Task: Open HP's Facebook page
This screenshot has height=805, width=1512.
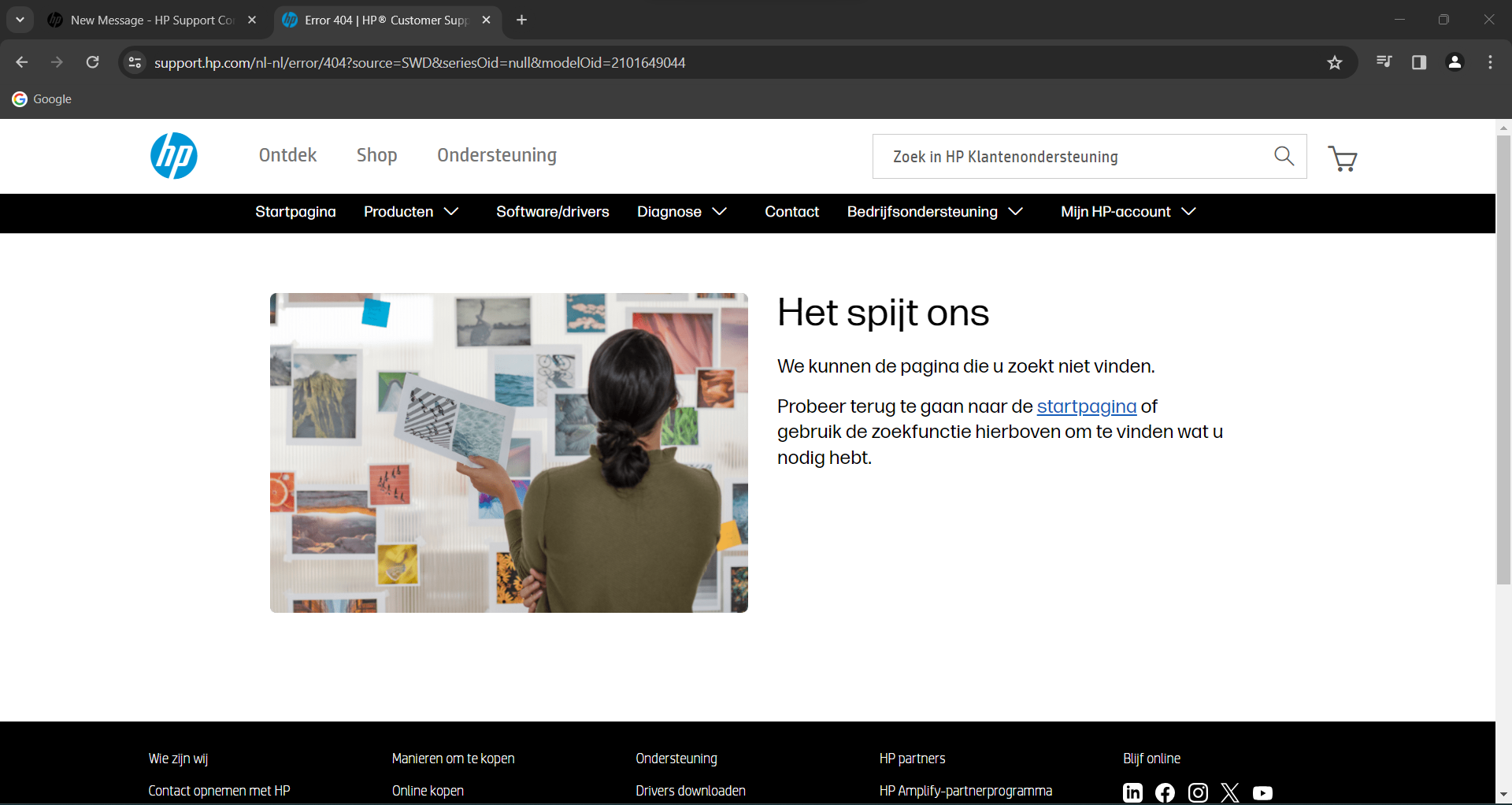Action: click(x=1165, y=792)
